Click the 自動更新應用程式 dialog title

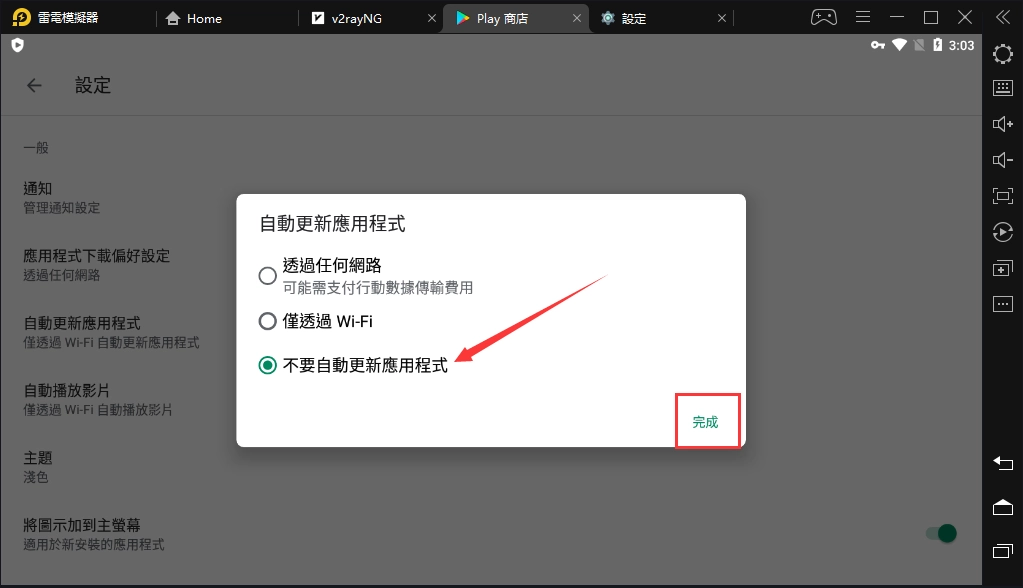click(x=332, y=224)
